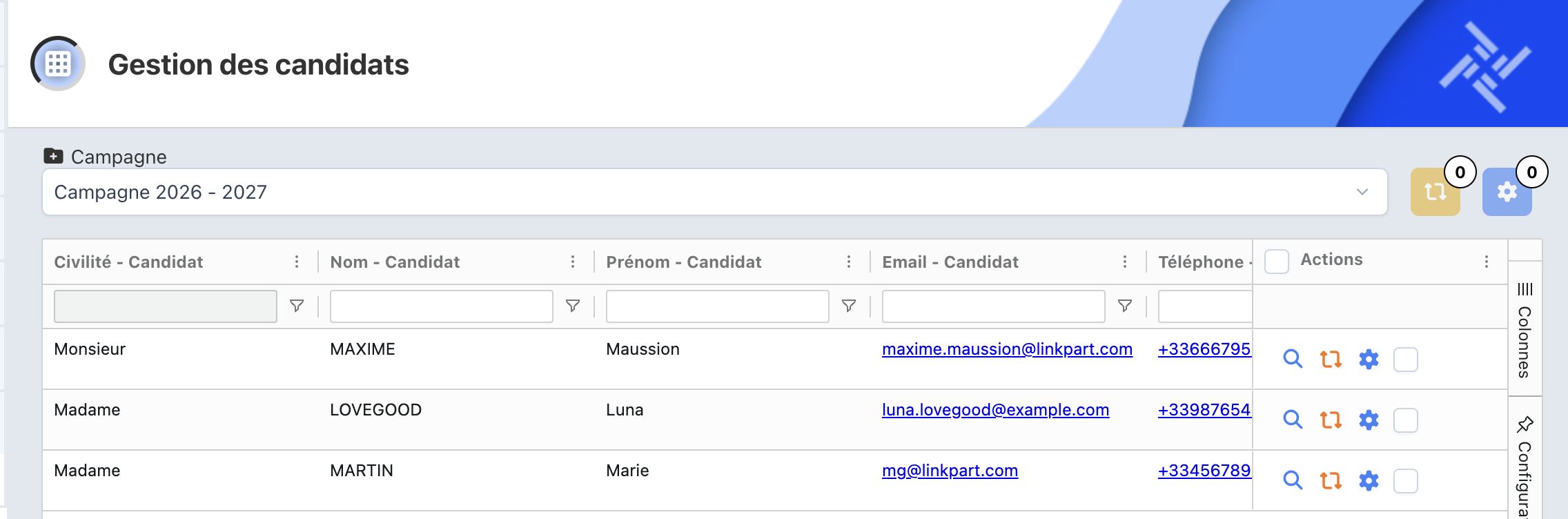1568x519 pixels.
Task: Click orange transfer icon for MAXIME row
Action: (1331, 359)
